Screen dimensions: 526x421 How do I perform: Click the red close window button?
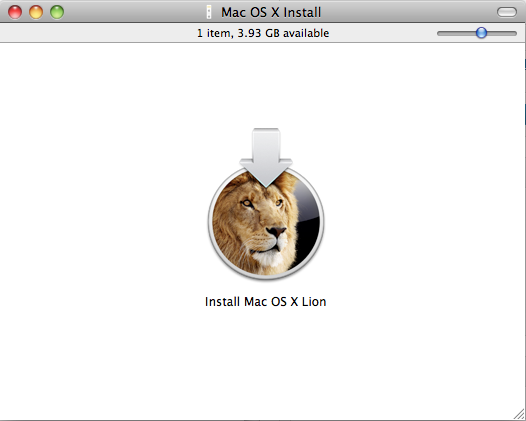pyautogui.click(x=15, y=12)
